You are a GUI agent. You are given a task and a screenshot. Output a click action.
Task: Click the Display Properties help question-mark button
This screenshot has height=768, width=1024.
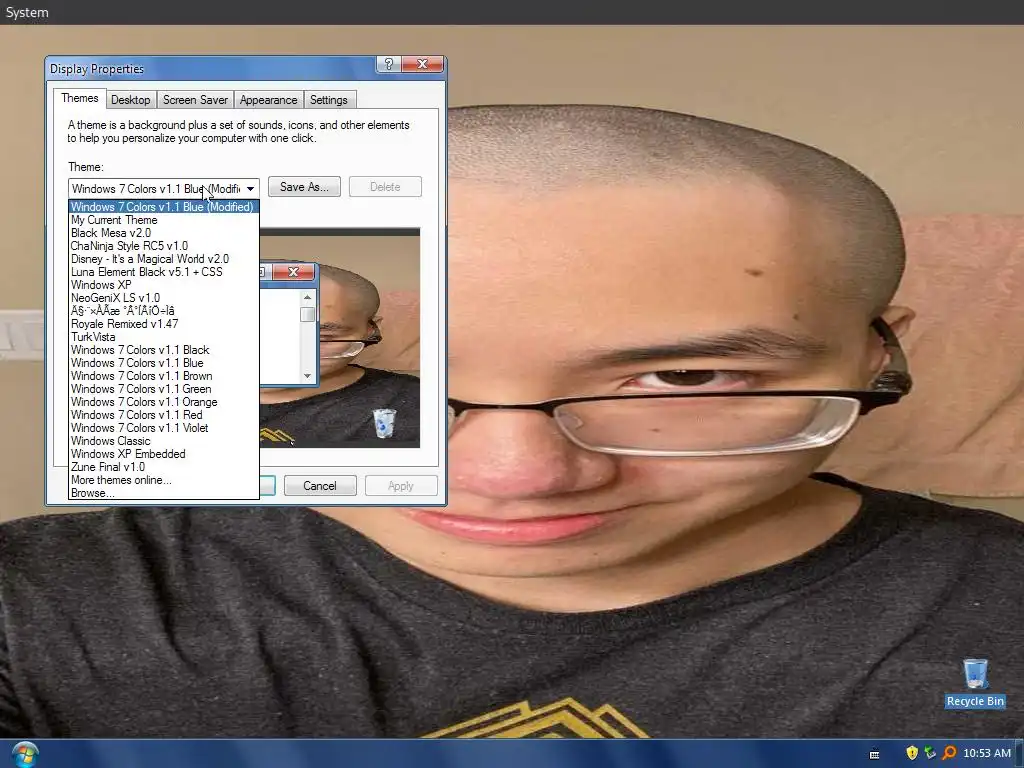389,64
